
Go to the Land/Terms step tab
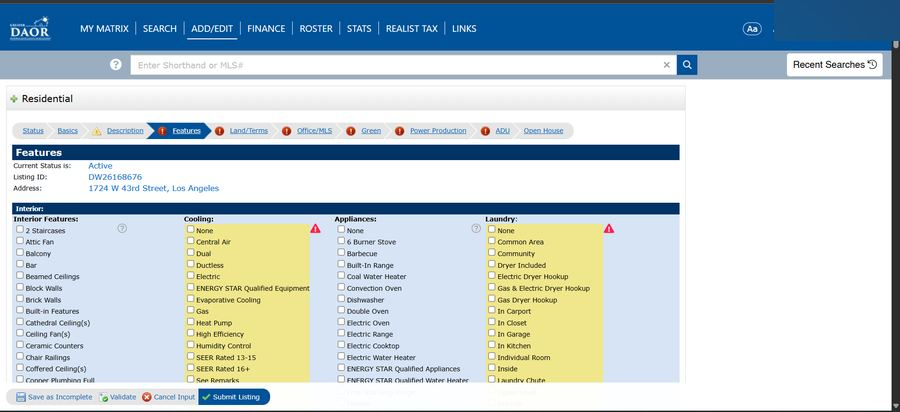coord(249,131)
